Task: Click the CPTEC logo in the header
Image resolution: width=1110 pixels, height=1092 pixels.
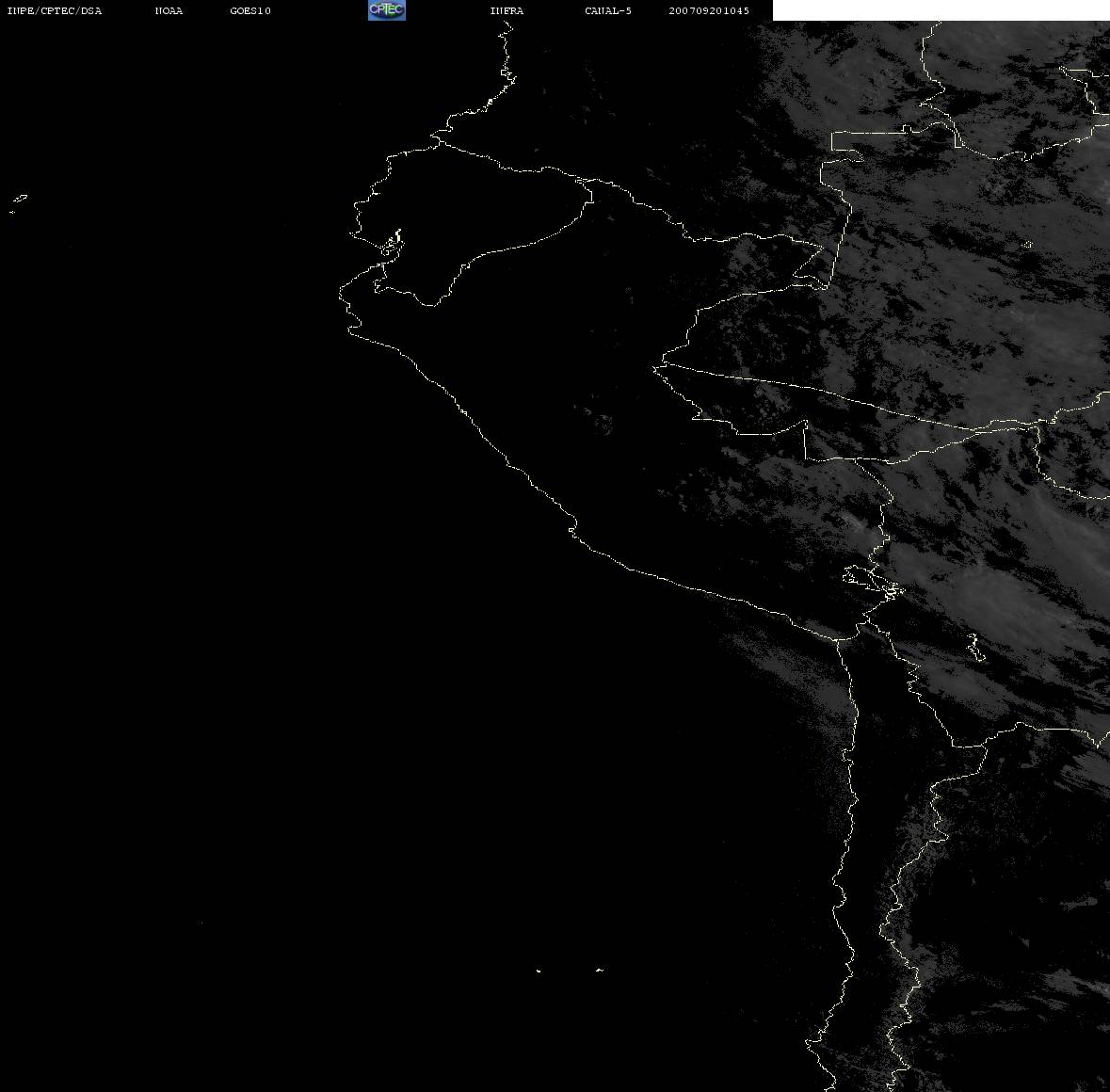Action: tap(387, 10)
